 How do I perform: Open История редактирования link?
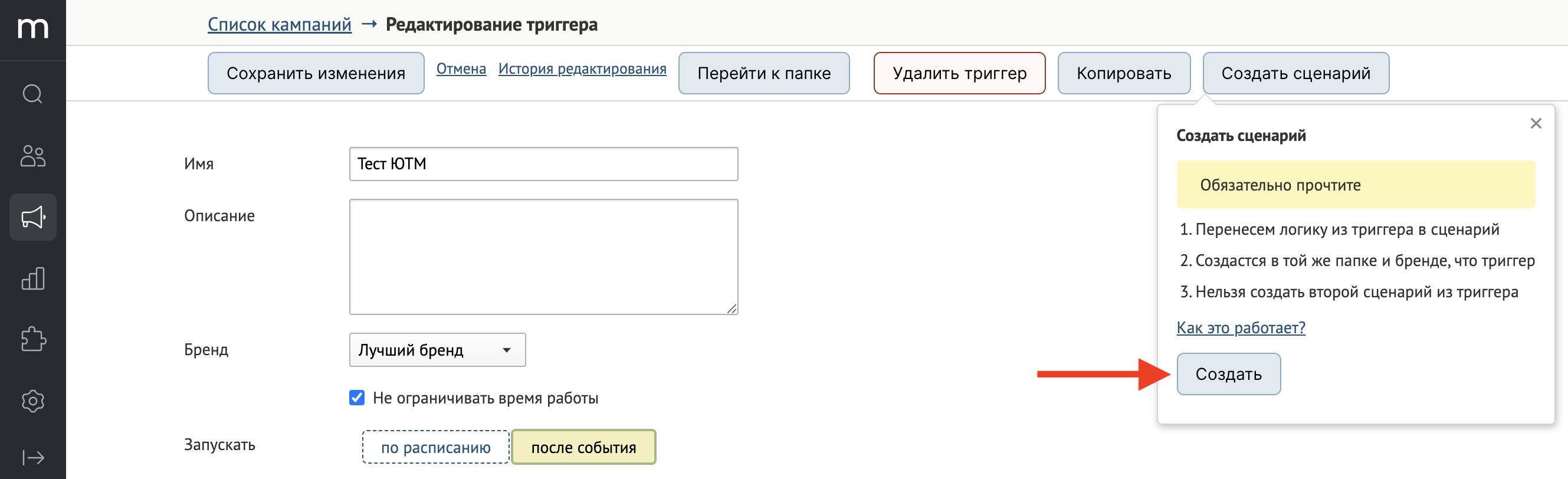point(582,69)
